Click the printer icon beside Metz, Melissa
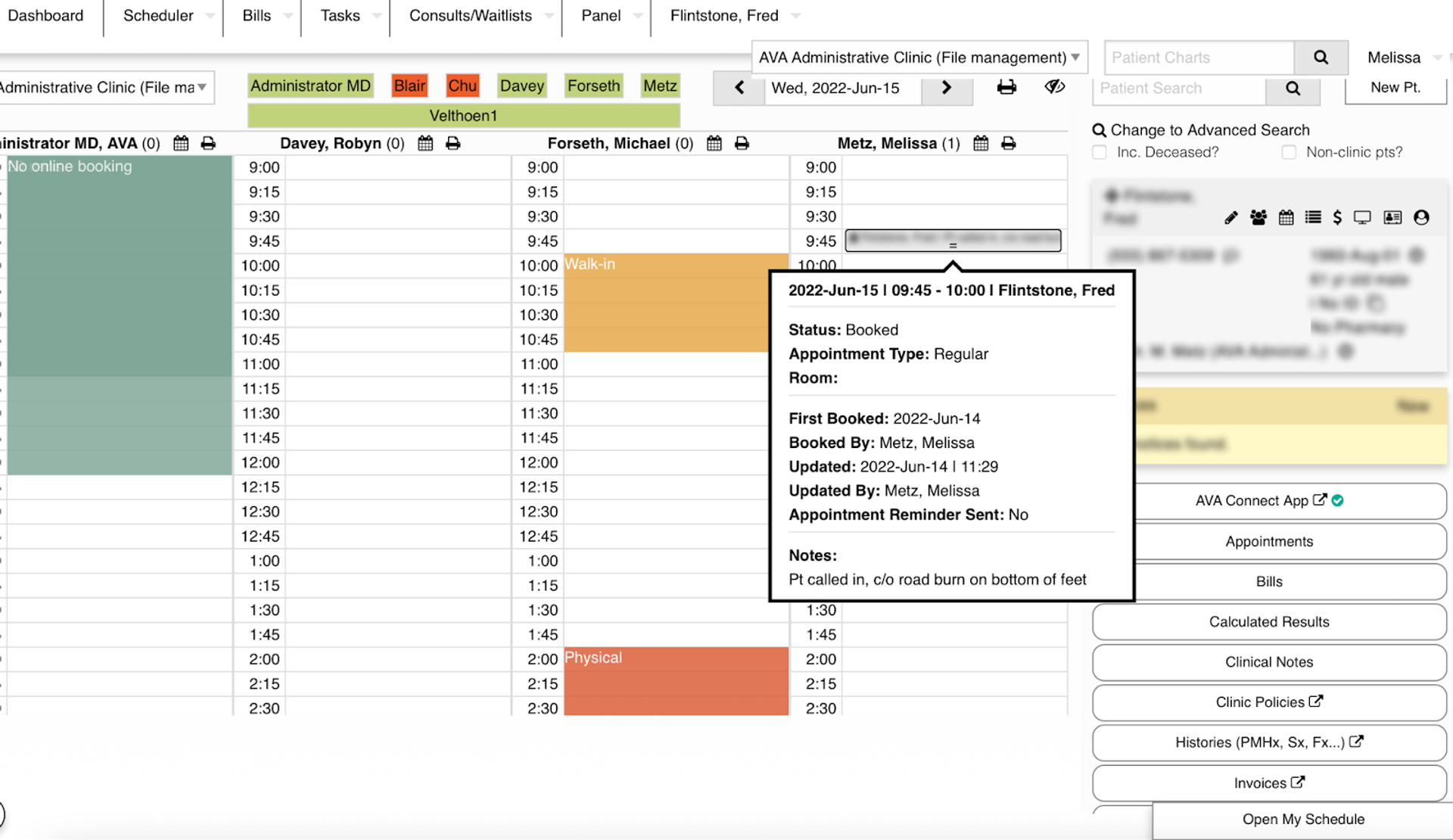 (x=1008, y=144)
